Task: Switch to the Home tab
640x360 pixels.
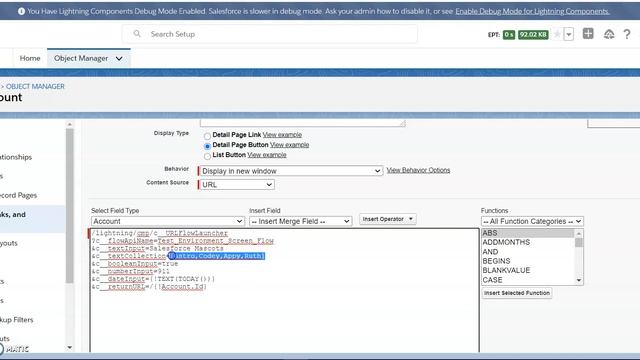Action: pyautogui.click(x=30, y=58)
